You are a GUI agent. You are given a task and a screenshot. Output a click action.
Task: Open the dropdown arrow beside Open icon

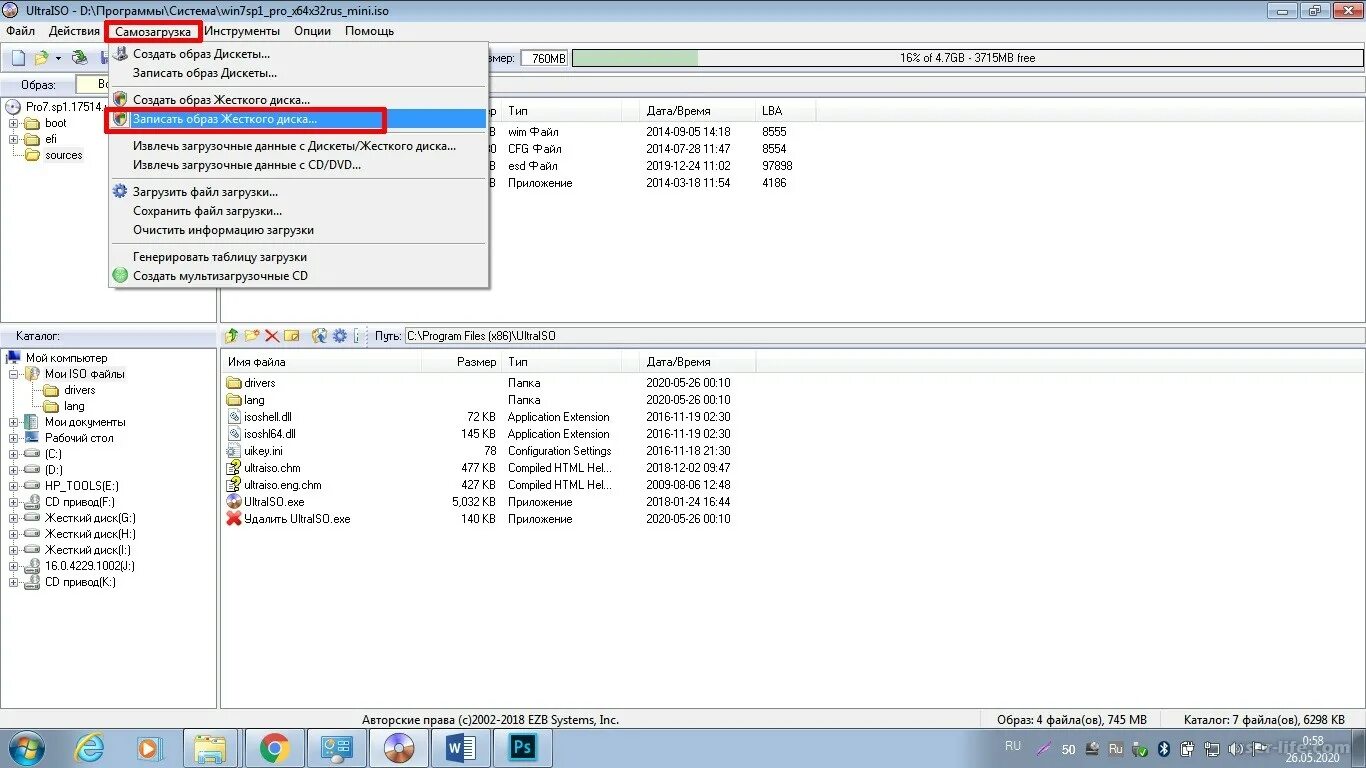[58, 58]
